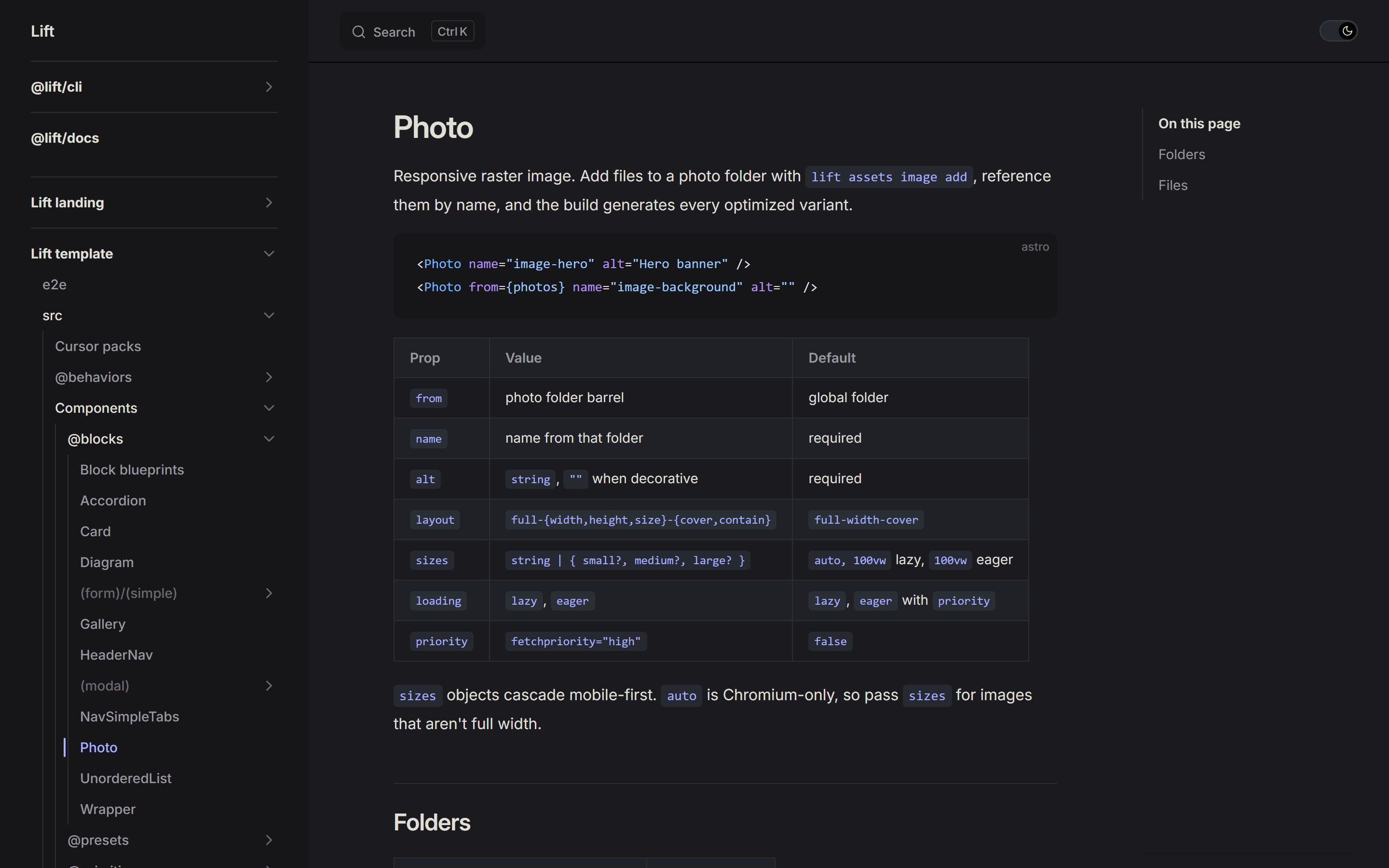The image size is (1389, 868).
Task: Open the @lift/docs sidebar entry
Action: click(65, 138)
